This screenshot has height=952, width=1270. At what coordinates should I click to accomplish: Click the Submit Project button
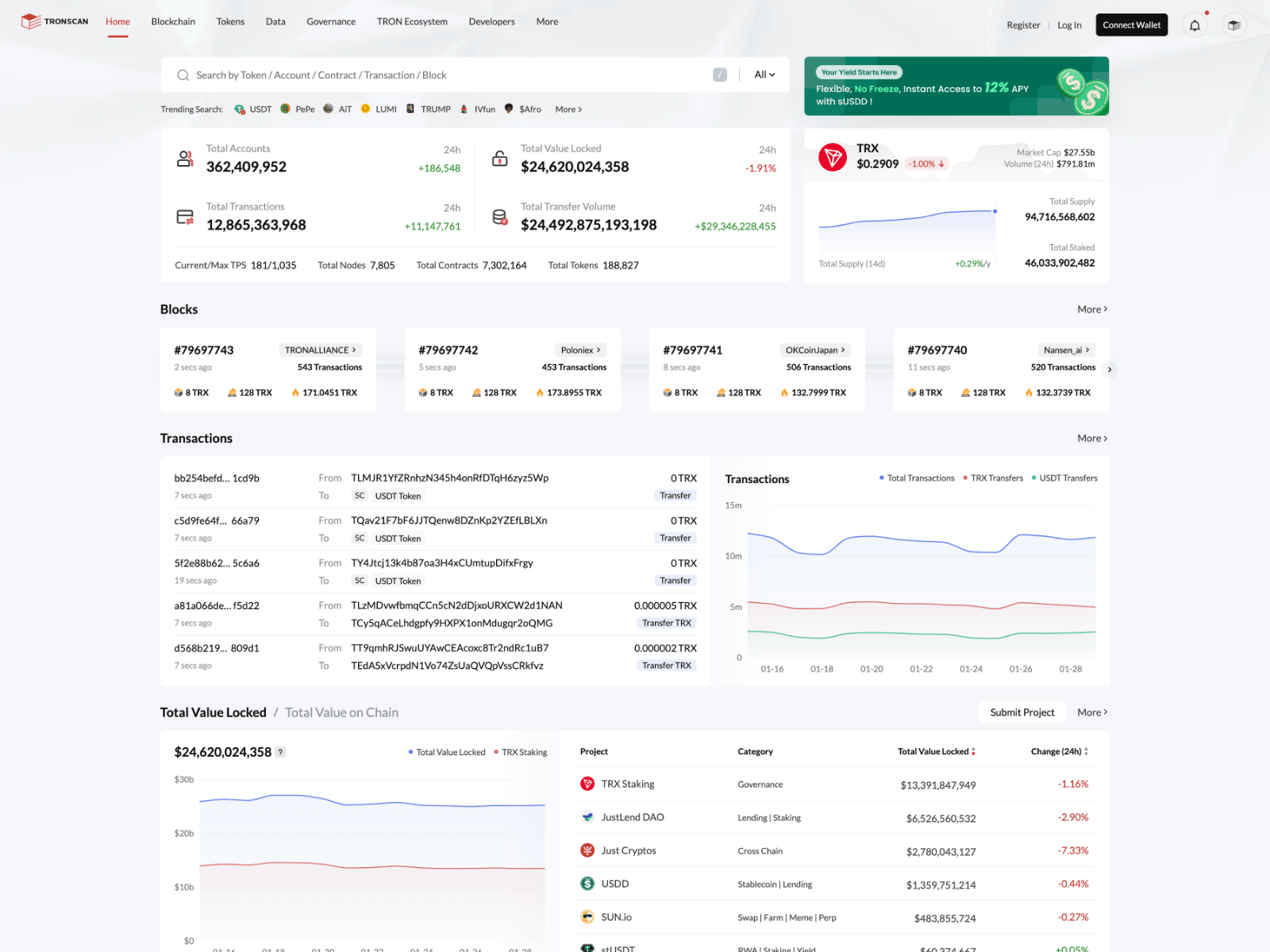click(x=1022, y=712)
